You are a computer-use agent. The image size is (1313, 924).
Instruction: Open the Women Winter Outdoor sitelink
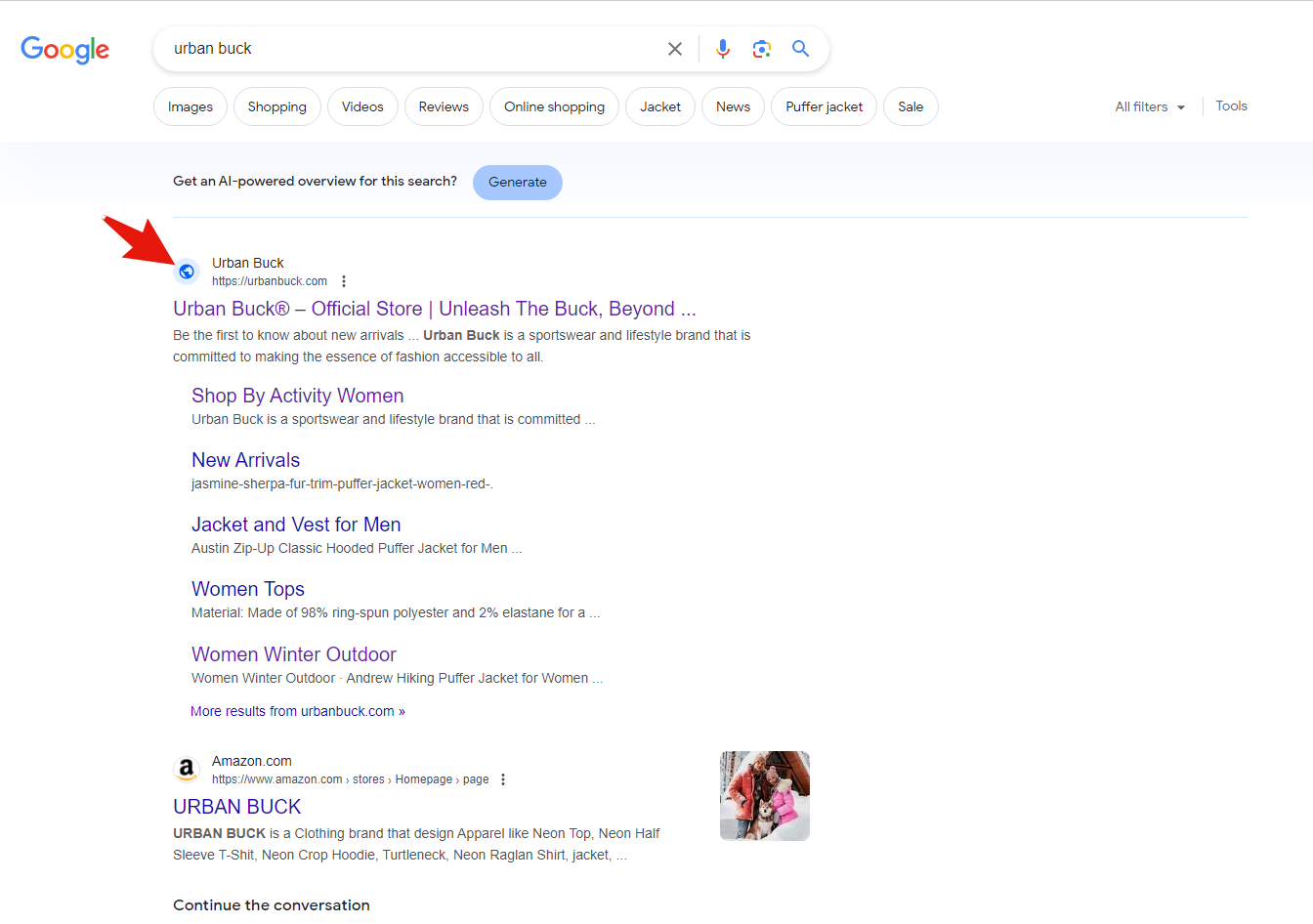[x=294, y=654]
